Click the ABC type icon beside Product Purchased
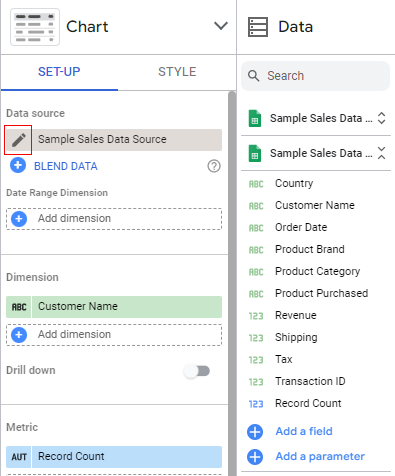This screenshot has height=476, width=395. coord(256,294)
